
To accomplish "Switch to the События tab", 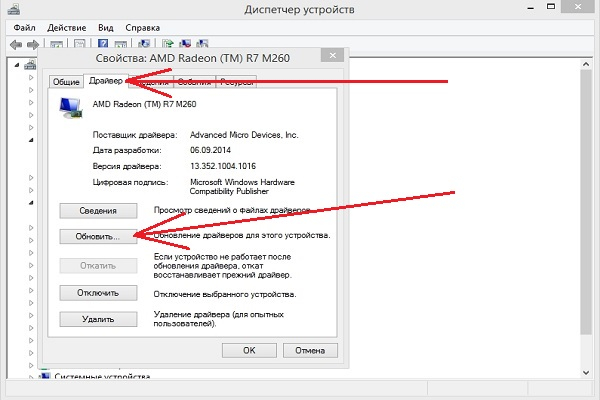I will [194, 82].
